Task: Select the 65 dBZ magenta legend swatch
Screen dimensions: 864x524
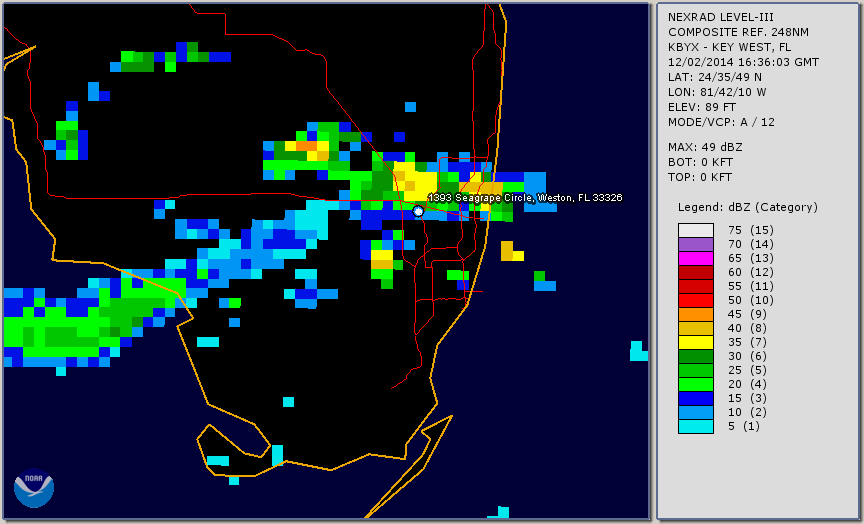Action: coord(695,258)
